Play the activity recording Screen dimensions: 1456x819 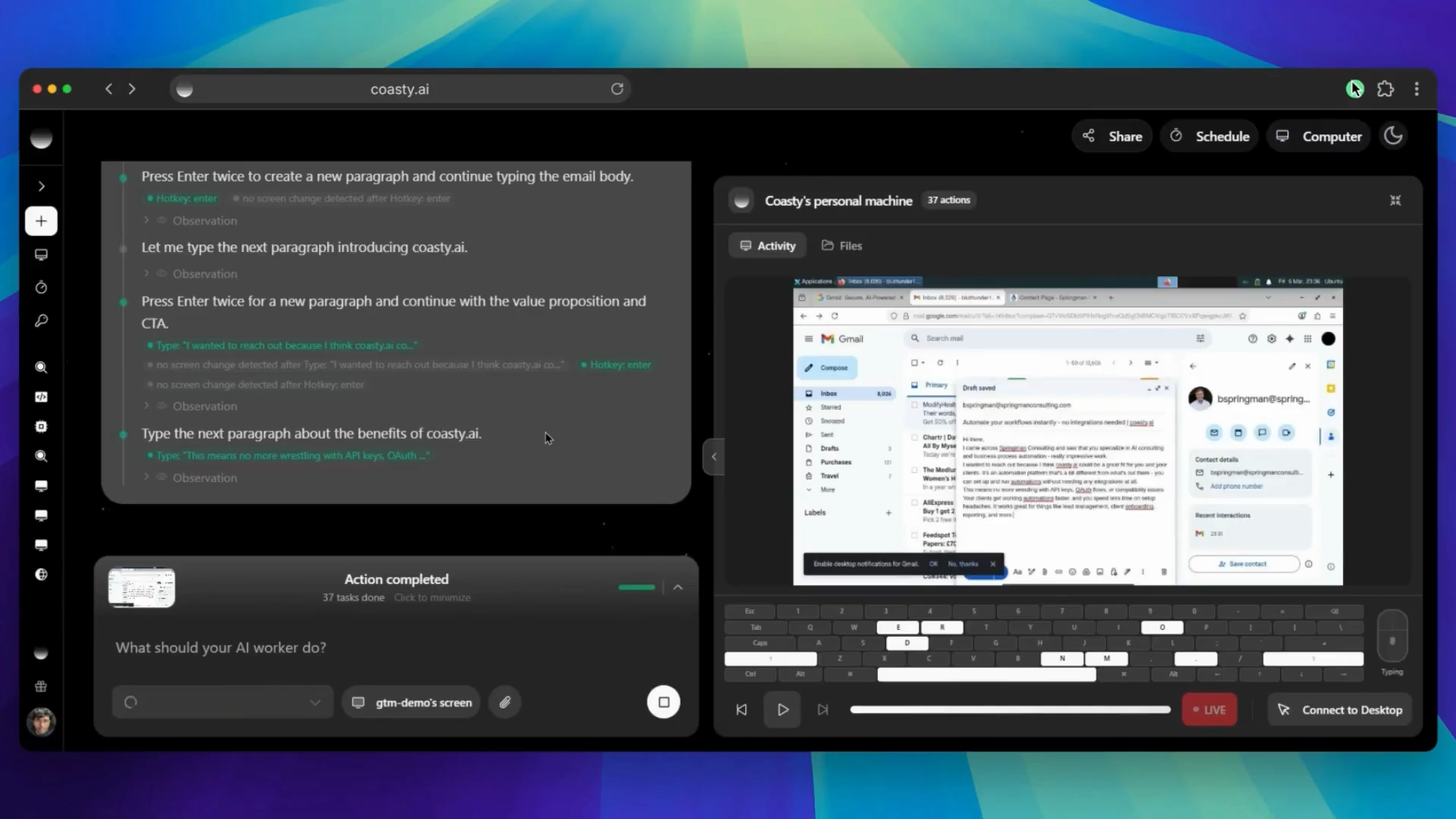point(782,710)
